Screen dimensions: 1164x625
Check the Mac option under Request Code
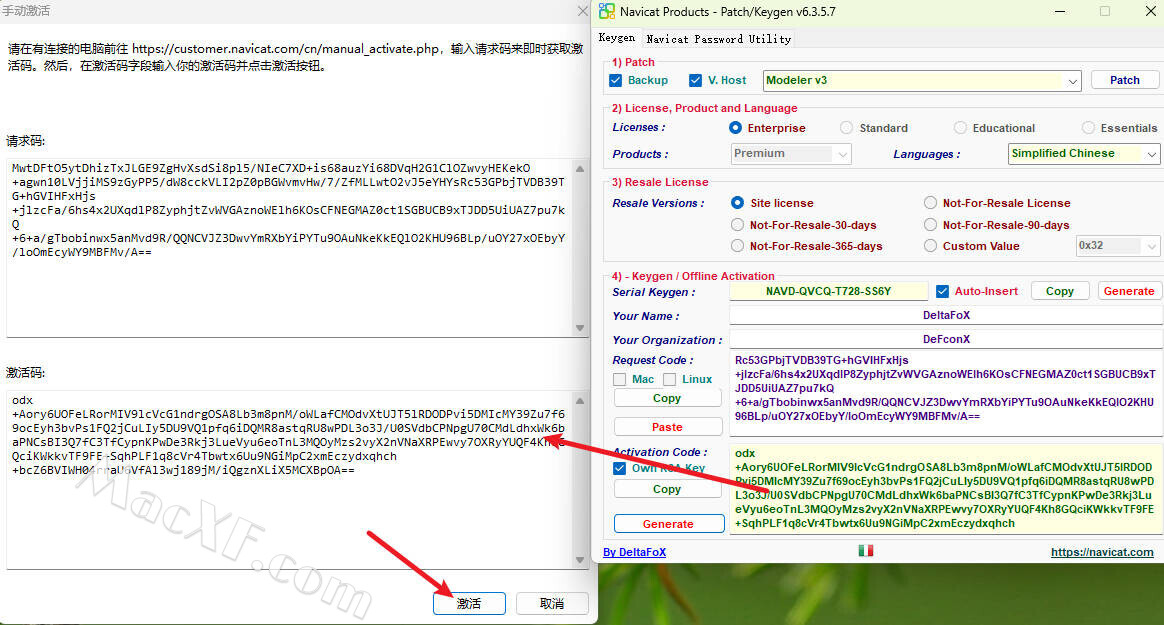tap(620, 379)
